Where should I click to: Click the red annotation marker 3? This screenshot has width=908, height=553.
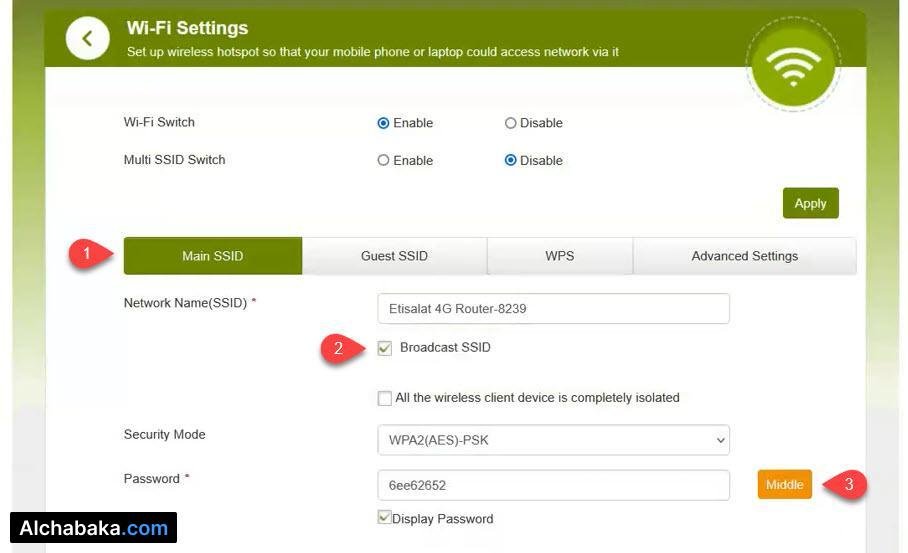click(846, 485)
